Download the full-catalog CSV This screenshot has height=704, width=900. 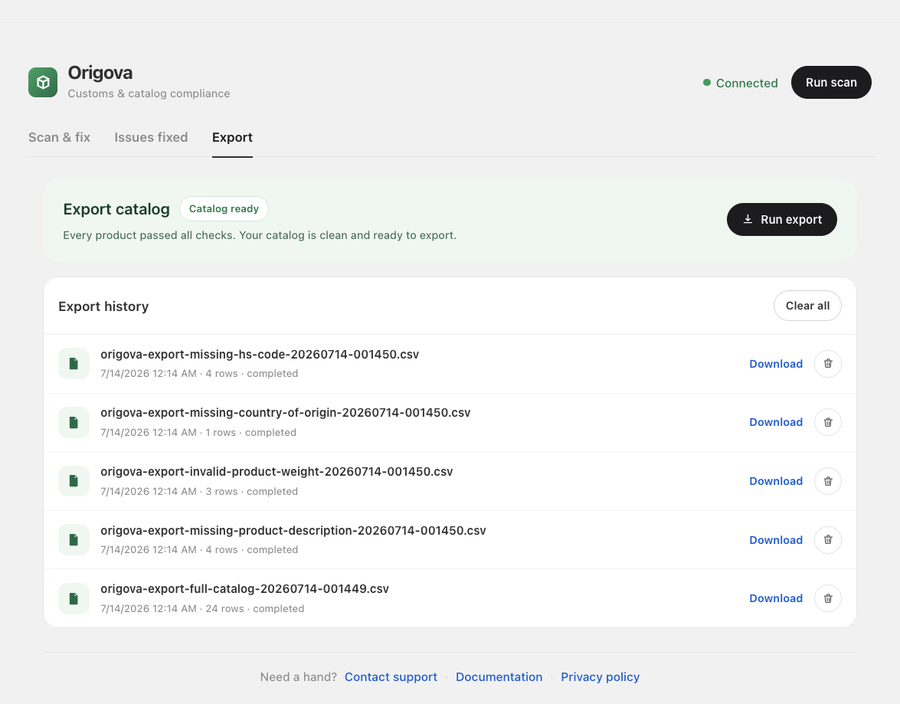[x=776, y=598]
